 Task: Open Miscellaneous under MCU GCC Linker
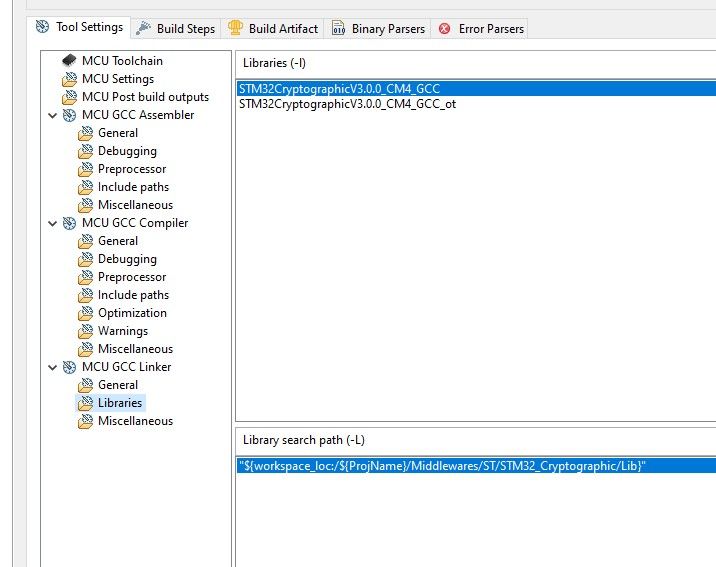(x=136, y=421)
